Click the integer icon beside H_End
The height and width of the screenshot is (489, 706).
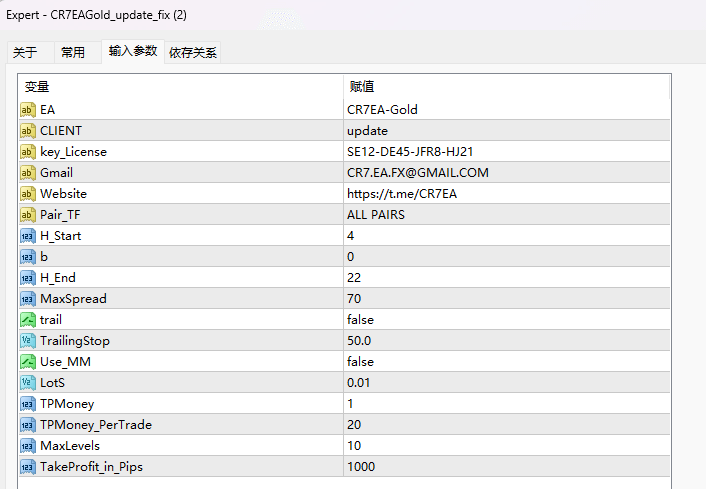click(x=27, y=278)
